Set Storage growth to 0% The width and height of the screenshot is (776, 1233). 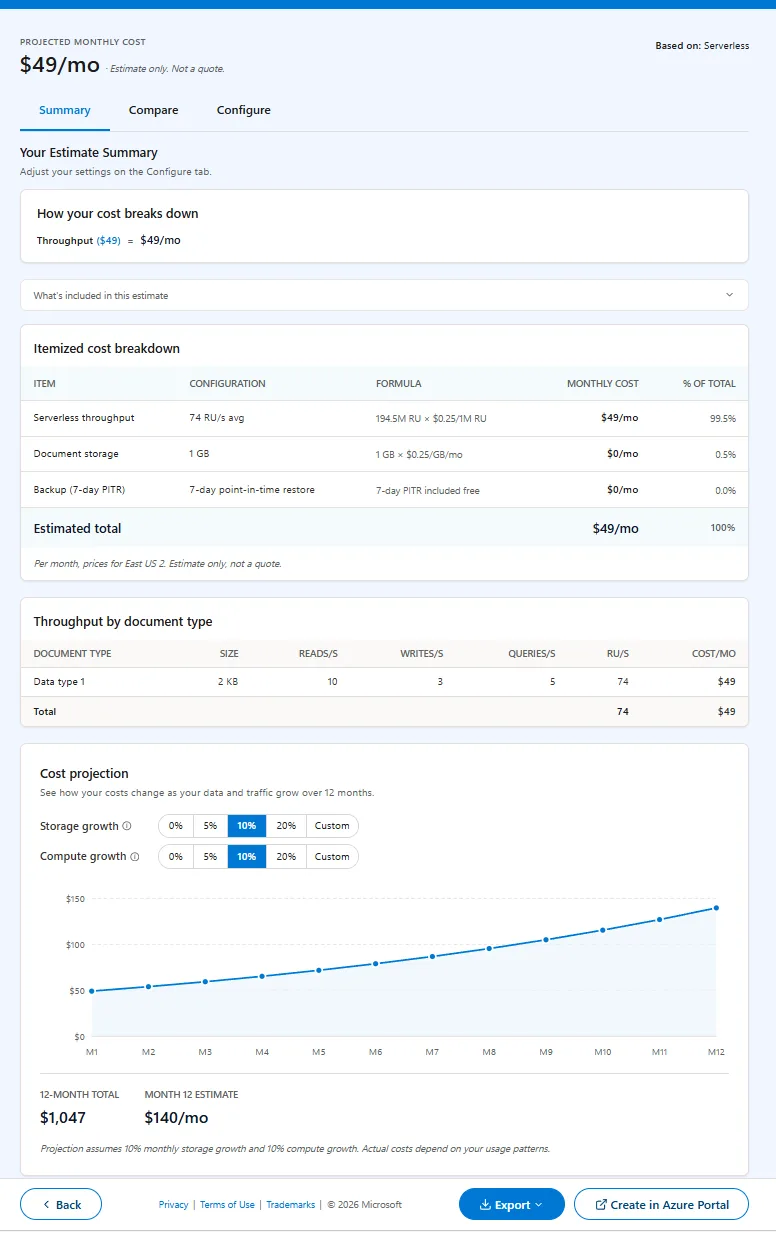point(176,826)
